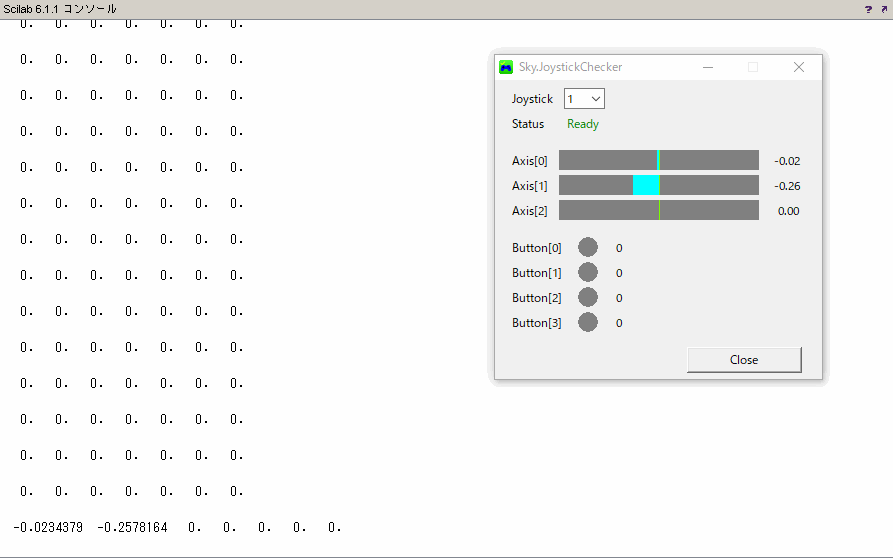Click console value -0.0234379

tap(48, 527)
